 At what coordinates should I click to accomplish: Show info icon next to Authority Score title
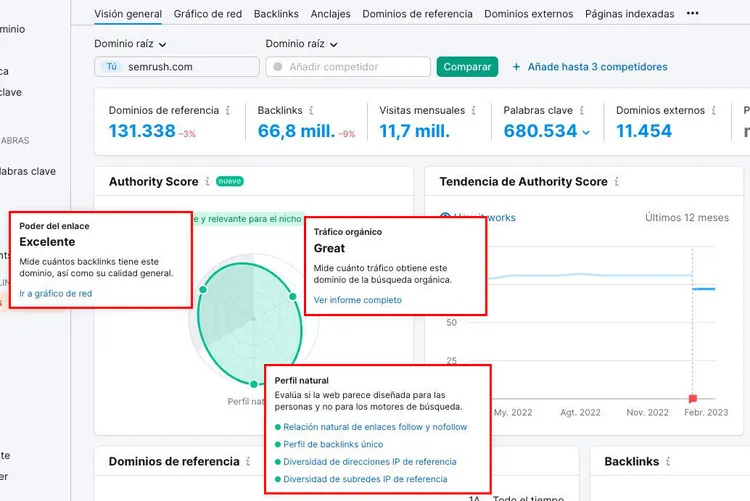[207, 181]
